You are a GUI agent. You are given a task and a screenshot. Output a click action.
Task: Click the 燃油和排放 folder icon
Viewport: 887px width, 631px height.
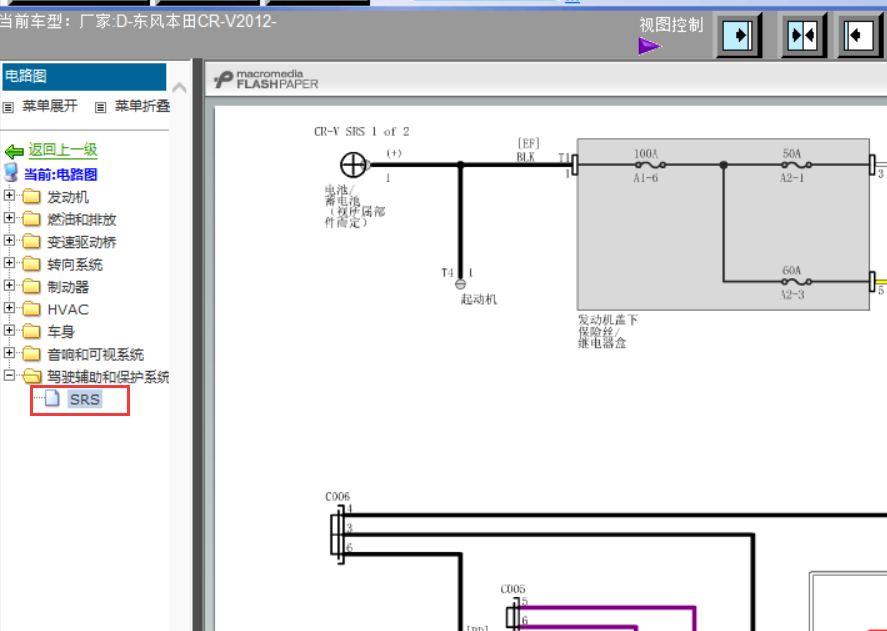pos(31,219)
